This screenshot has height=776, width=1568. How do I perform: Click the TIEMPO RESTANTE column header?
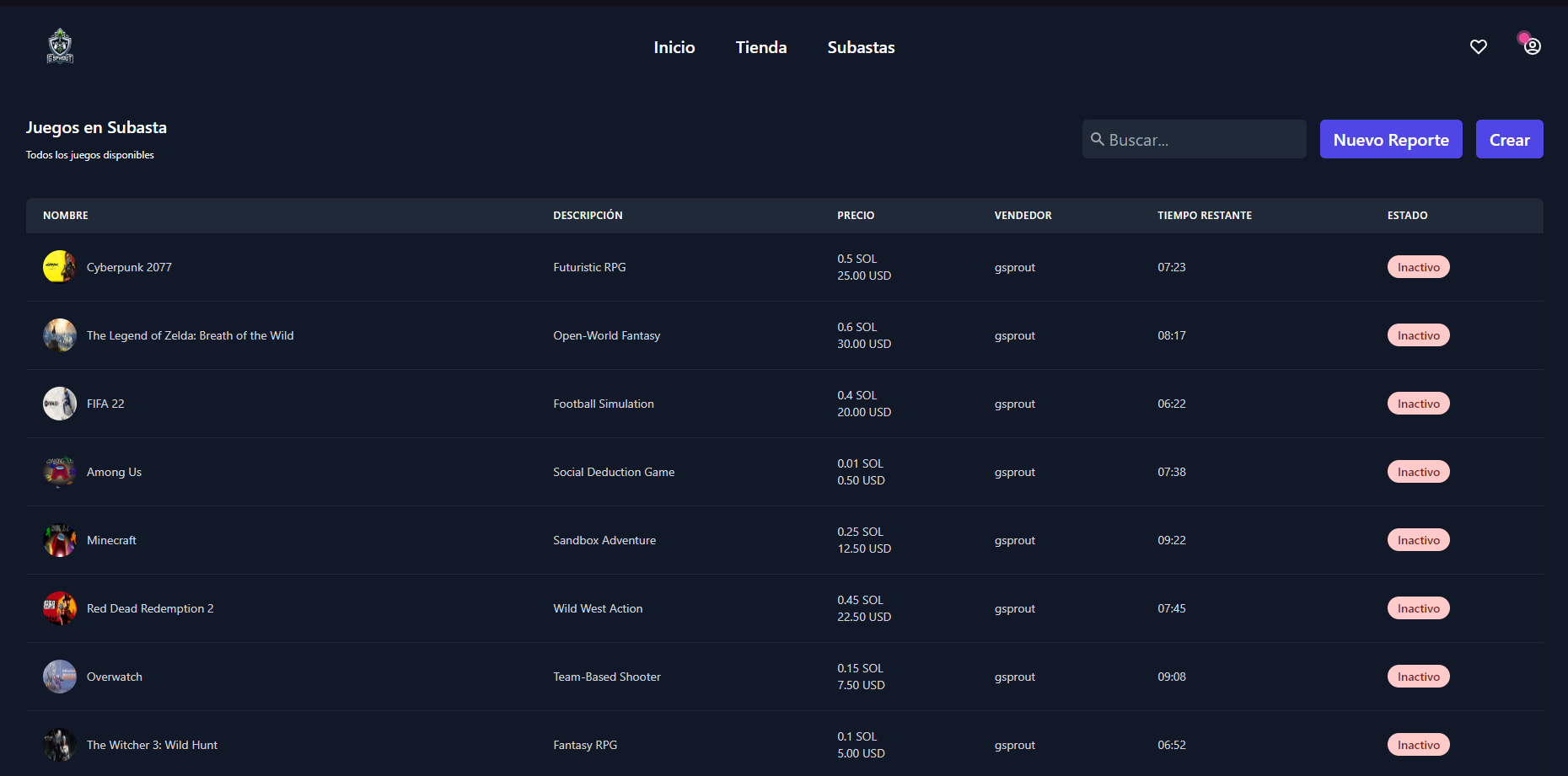(1205, 216)
